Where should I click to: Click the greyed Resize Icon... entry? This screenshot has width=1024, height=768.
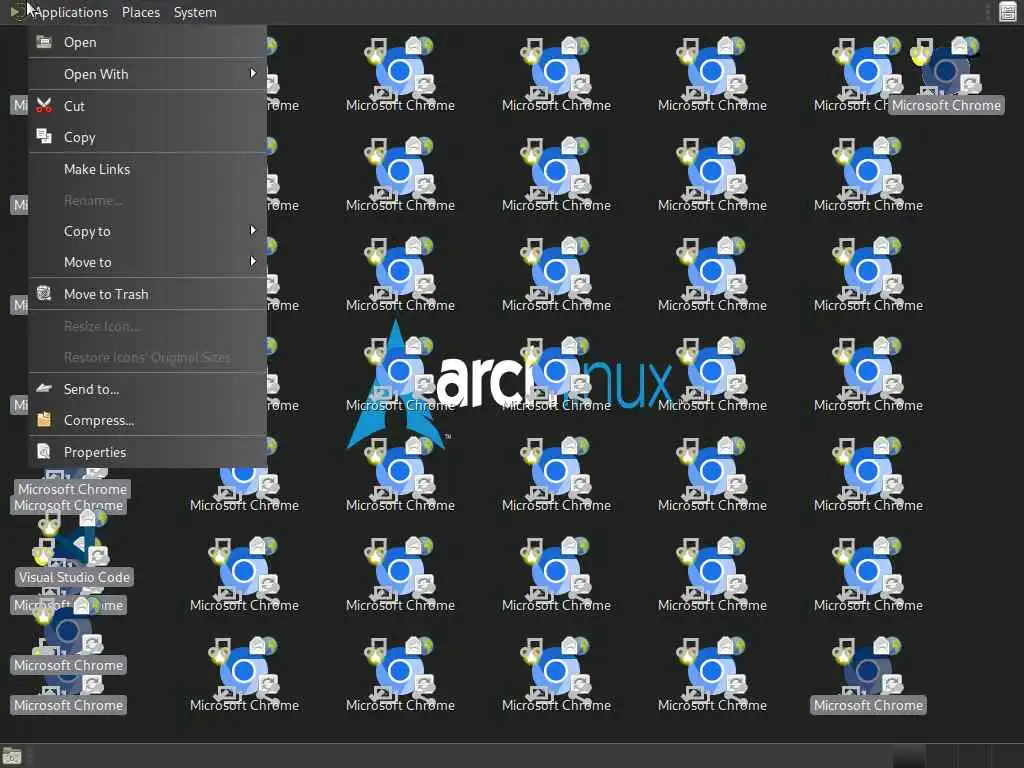[148, 326]
